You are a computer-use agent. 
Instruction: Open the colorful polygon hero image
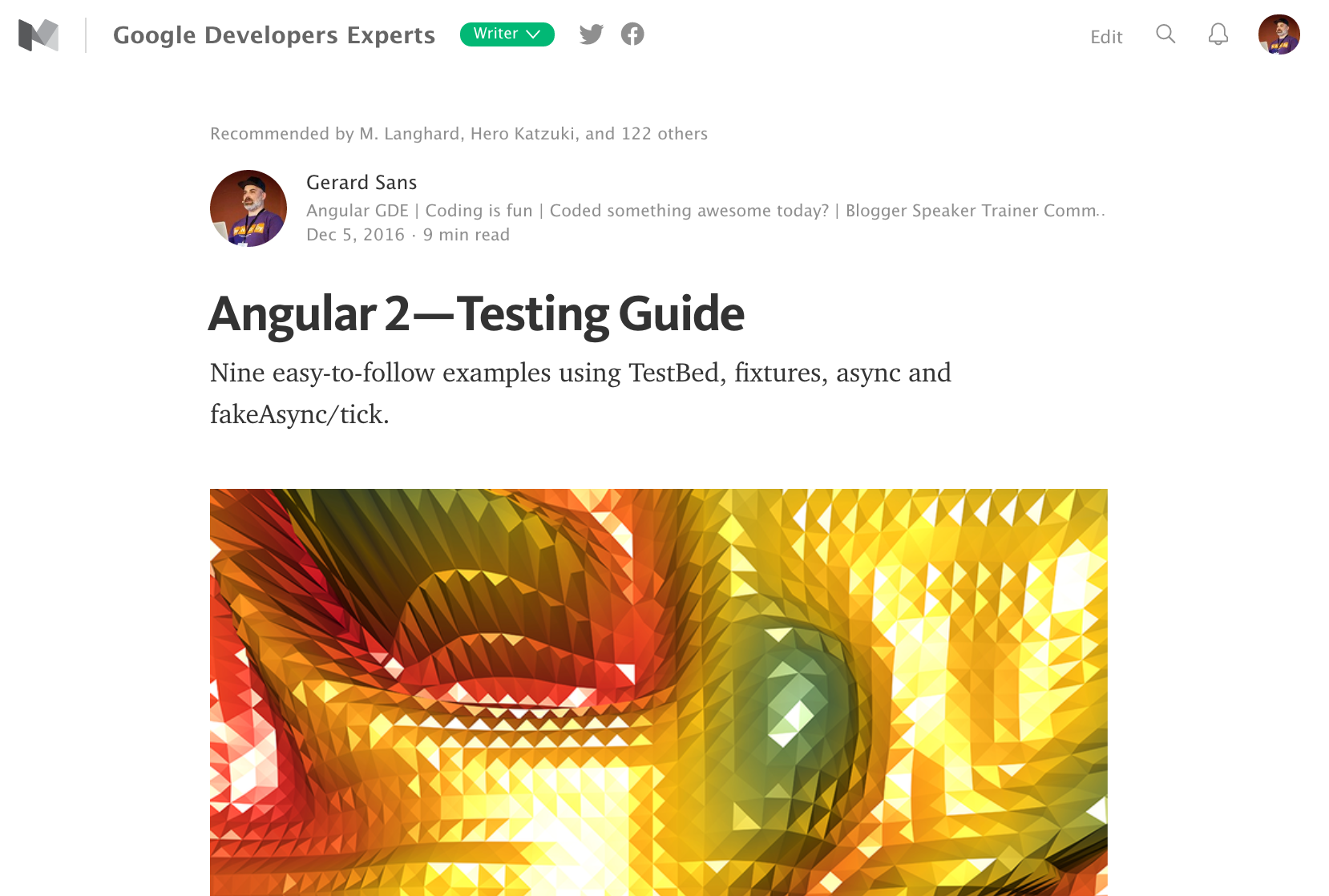point(659,692)
